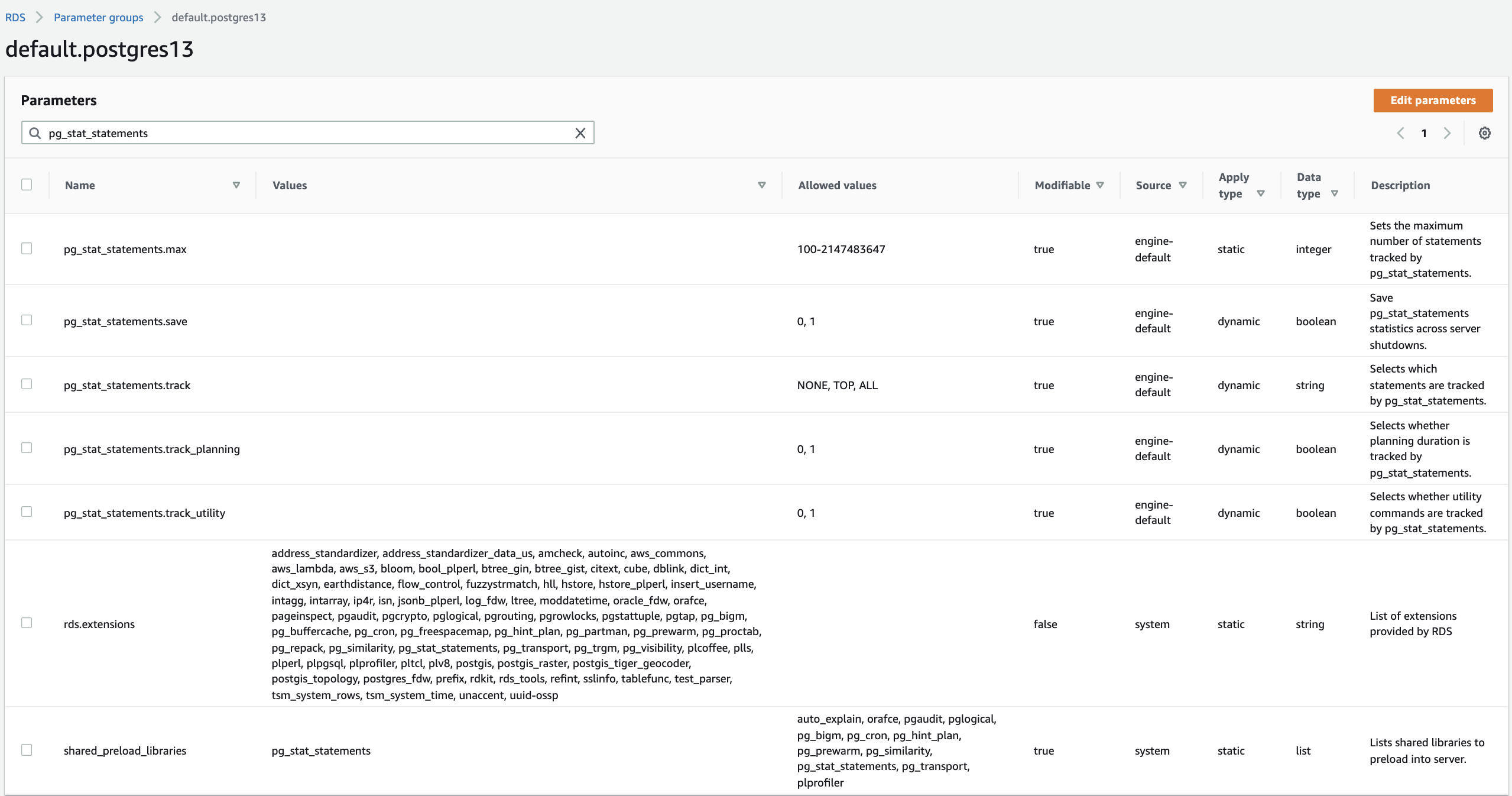
Task: Click 'false' modifiable value for rds.extensions
Action: (1045, 624)
